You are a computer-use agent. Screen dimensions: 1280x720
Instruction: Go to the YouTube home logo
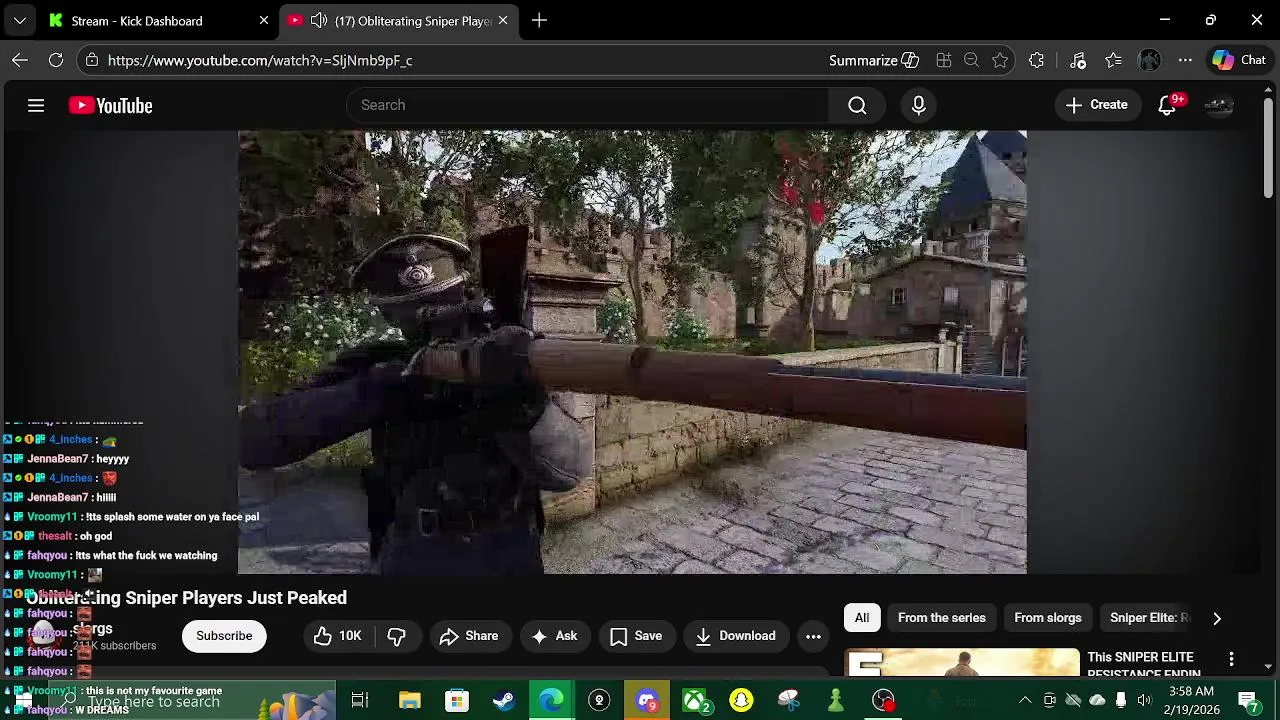[x=110, y=105]
